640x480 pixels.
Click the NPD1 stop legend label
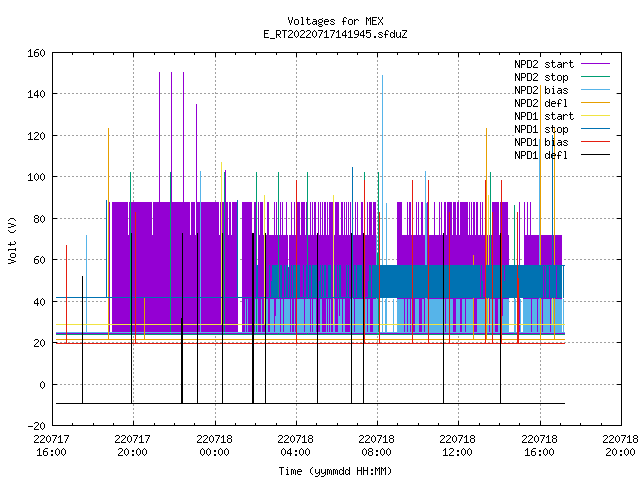click(x=541, y=129)
